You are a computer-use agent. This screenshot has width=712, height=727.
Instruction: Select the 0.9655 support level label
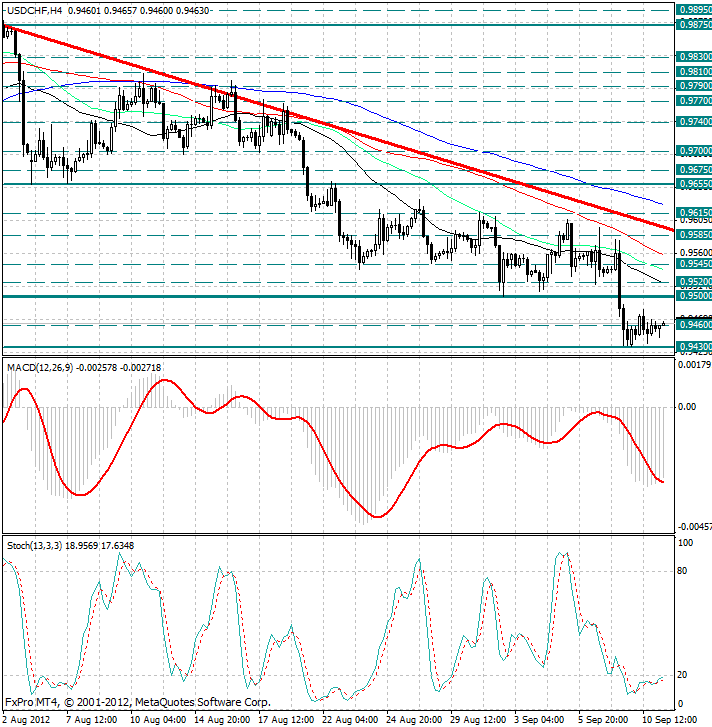(693, 184)
